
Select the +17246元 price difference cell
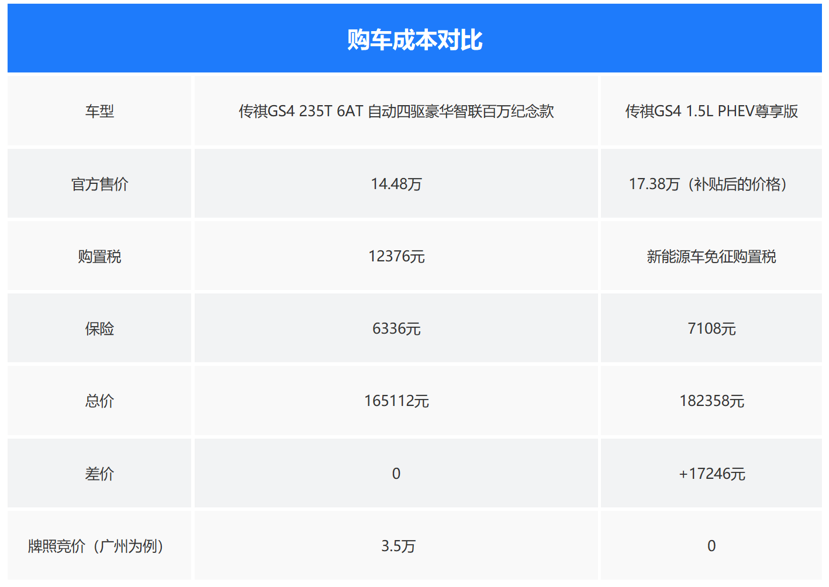click(711, 474)
